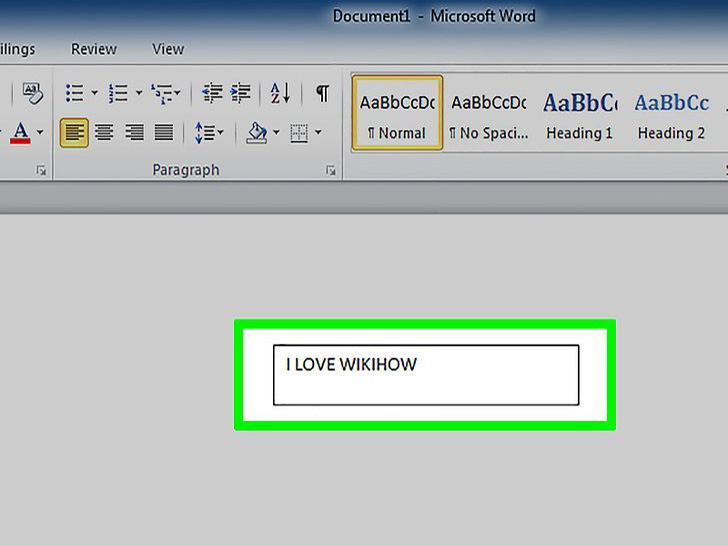The height and width of the screenshot is (546, 728).
Task: Open Font dialog box launcher
Action: tap(41, 171)
